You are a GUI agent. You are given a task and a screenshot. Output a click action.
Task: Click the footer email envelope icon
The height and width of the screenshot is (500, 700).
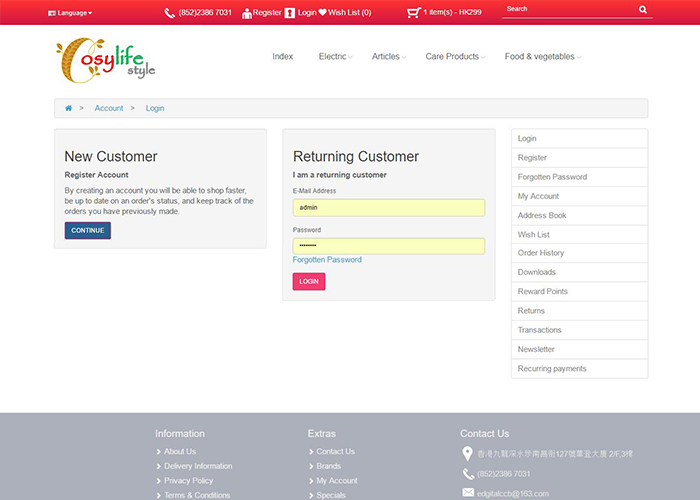pos(468,493)
